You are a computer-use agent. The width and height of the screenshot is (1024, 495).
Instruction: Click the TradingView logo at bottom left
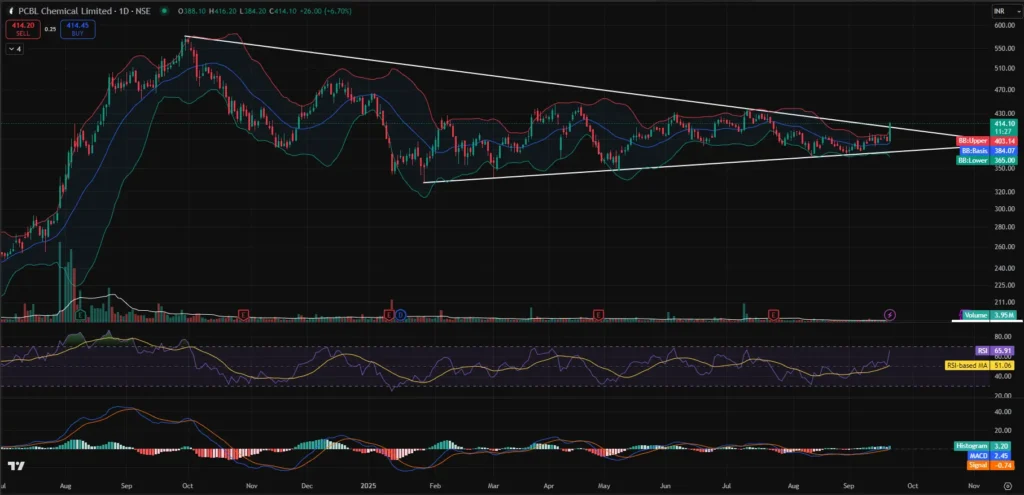coord(16,467)
